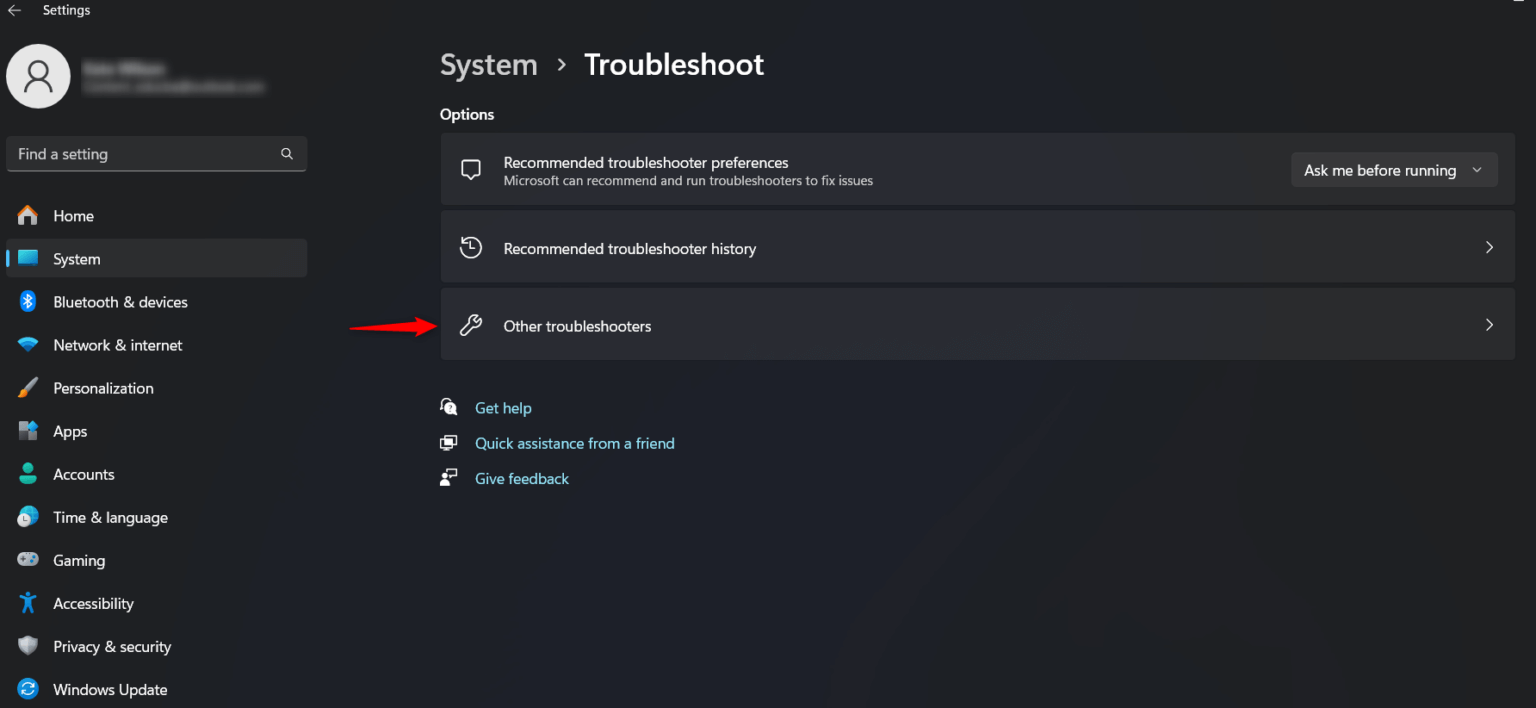
Task: Click the Windows Update icon
Action: [x=28, y=689]
